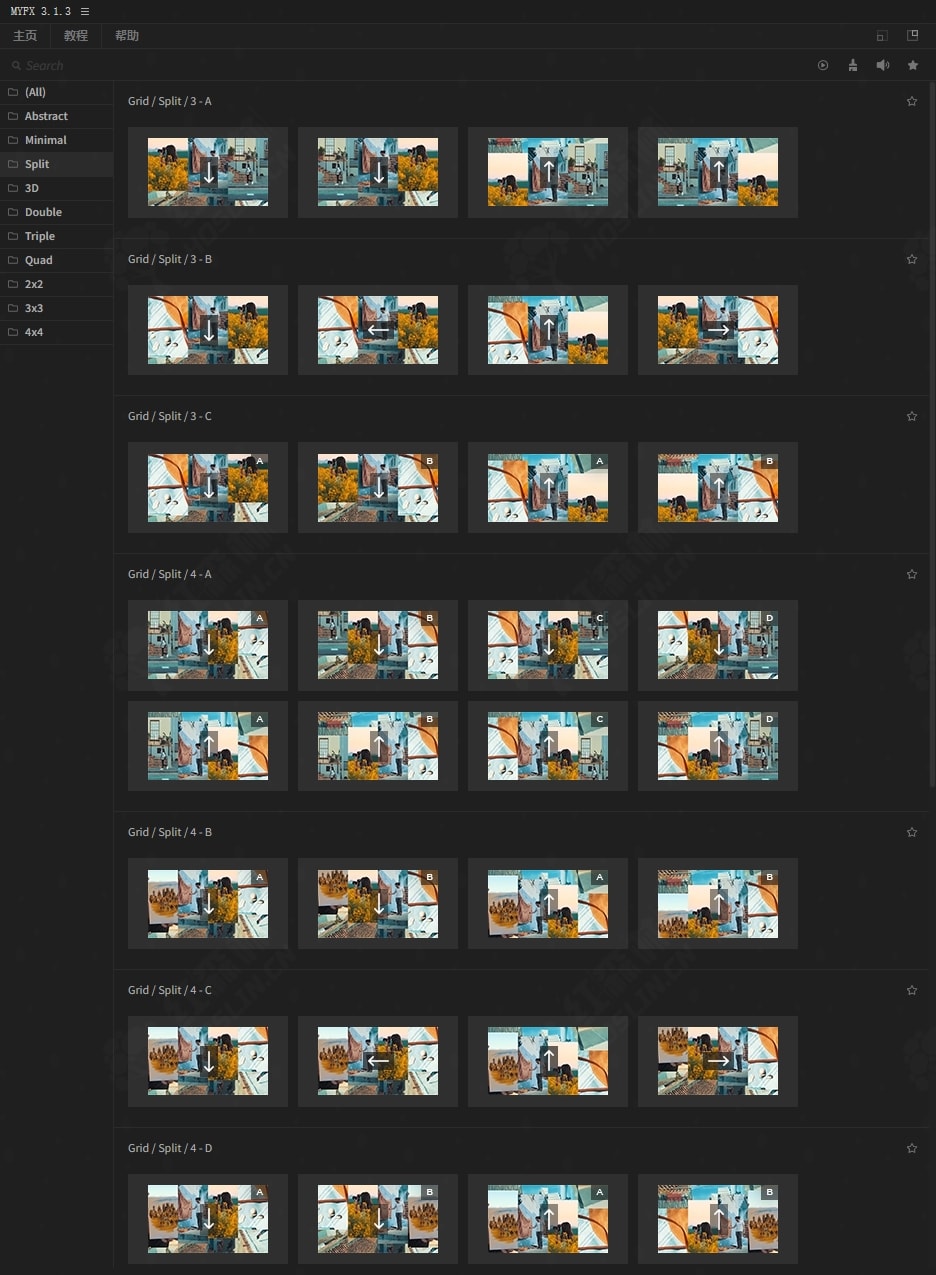Image resolution: width=936 pixels, height=1275 pixels.
Task: Click the small-square-bottom-left layout icon
Action: click(882, 36)
